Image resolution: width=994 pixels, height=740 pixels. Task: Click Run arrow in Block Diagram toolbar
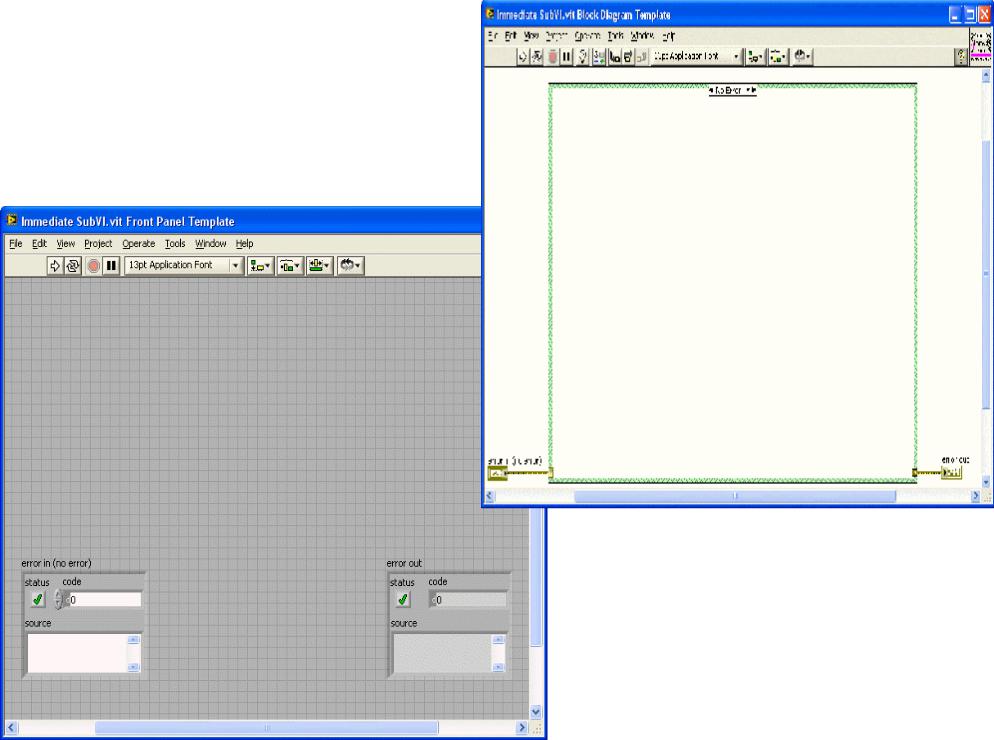tap(522, 57)
